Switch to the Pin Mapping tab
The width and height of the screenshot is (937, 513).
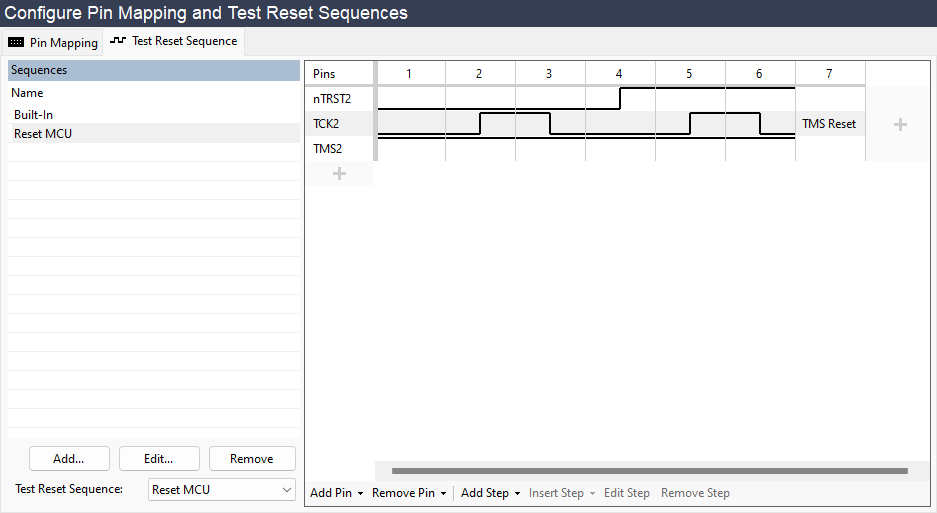(x=53, y=42)
